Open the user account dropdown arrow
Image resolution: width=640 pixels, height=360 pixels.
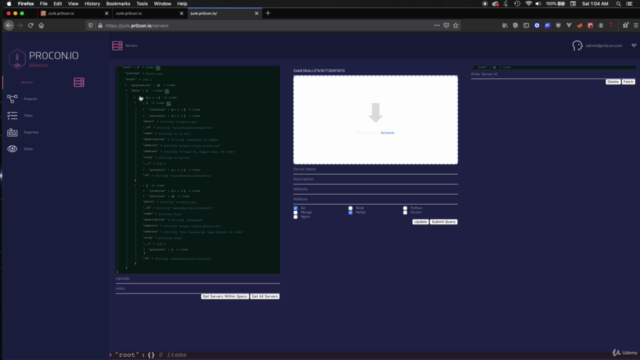[x=634, y=45]
